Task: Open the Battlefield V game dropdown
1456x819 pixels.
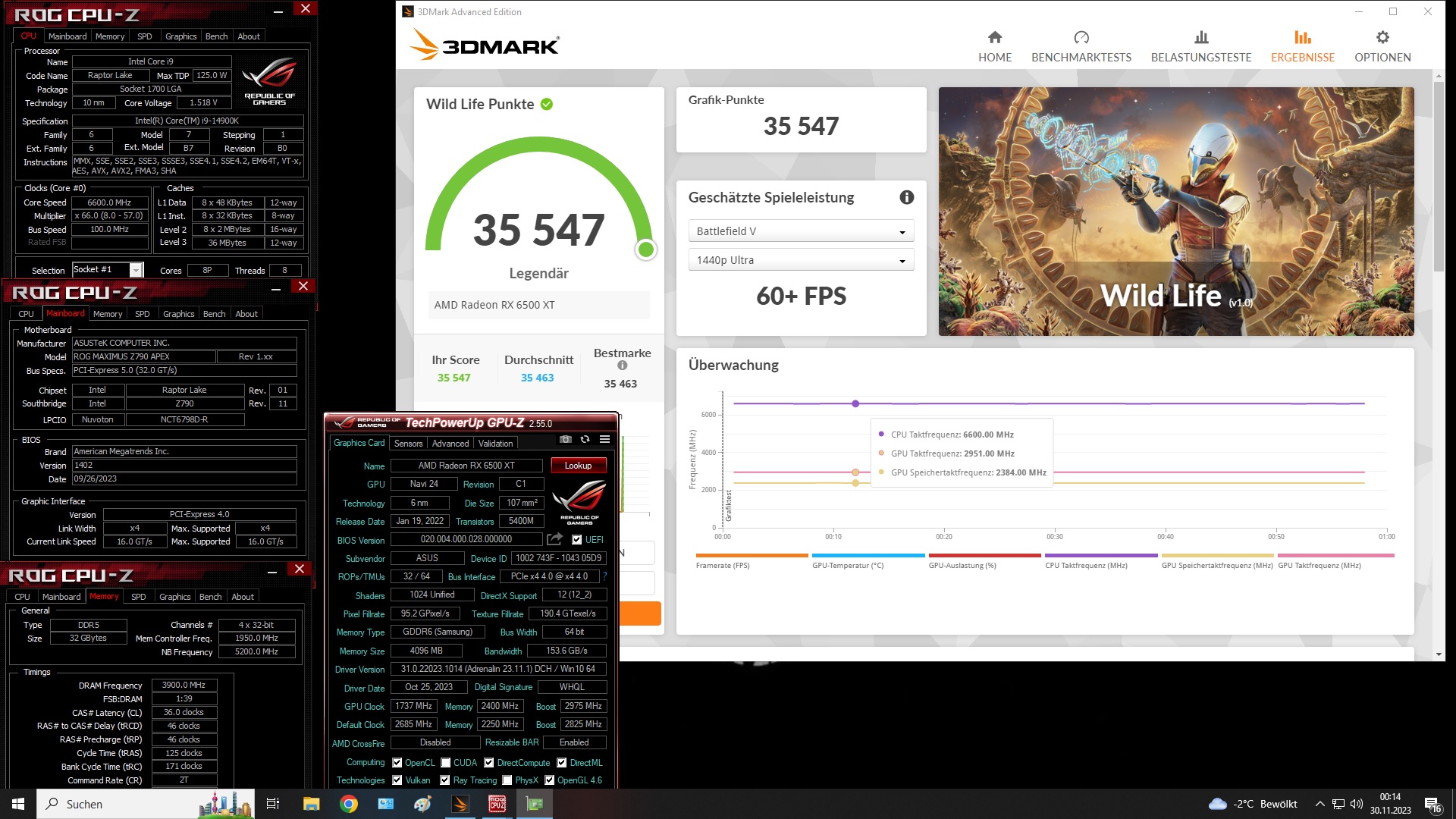Action: pos(800,231)
